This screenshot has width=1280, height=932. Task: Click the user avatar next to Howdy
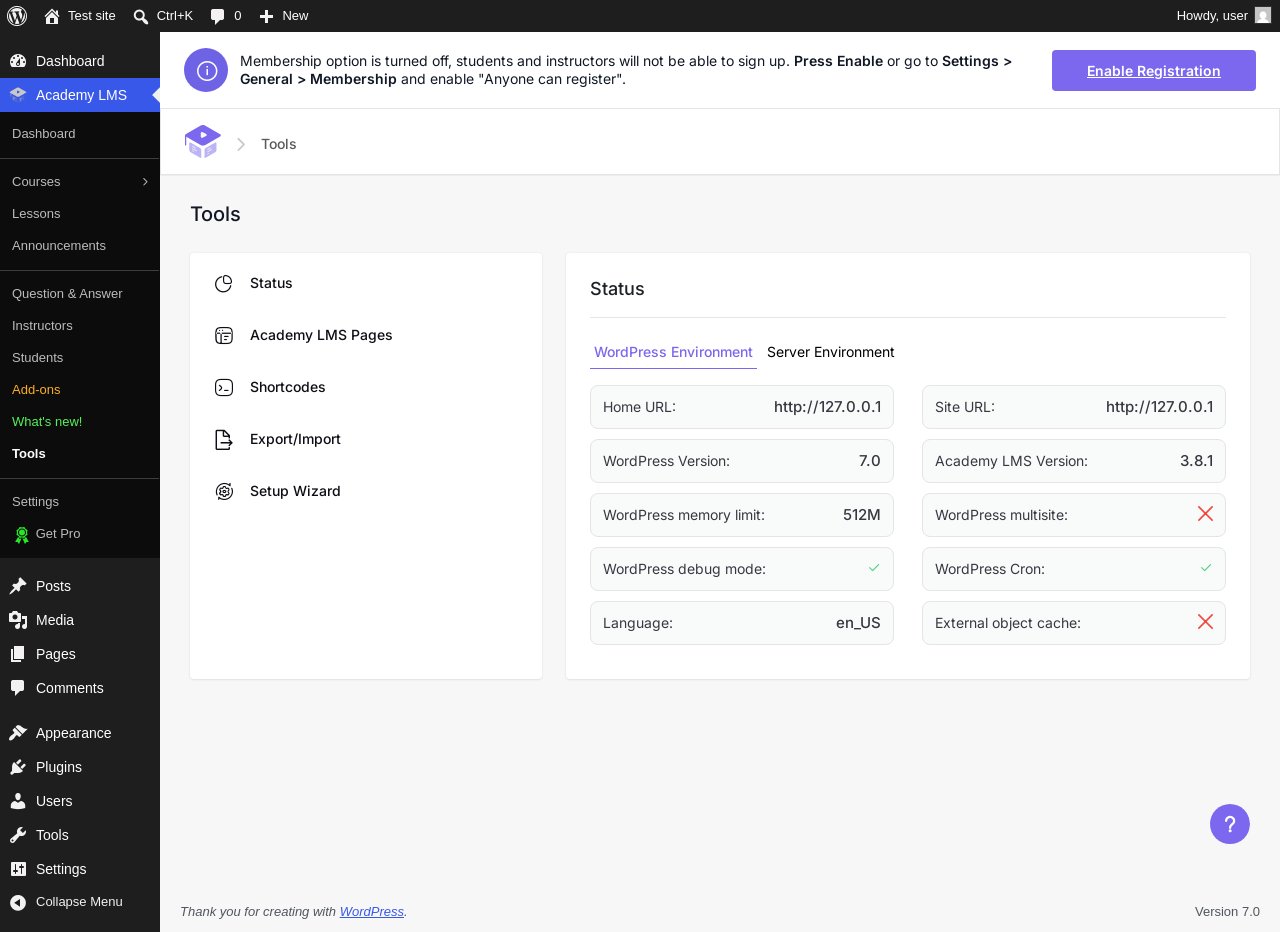(1263, 15)
